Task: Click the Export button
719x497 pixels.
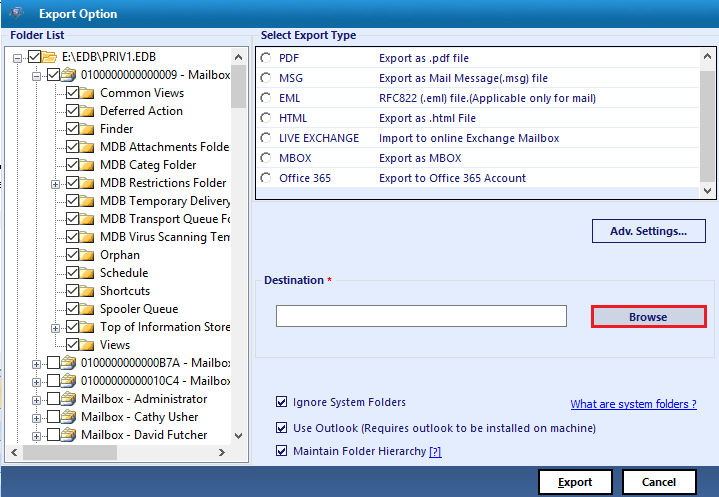Action: click(x=575, y=482)
